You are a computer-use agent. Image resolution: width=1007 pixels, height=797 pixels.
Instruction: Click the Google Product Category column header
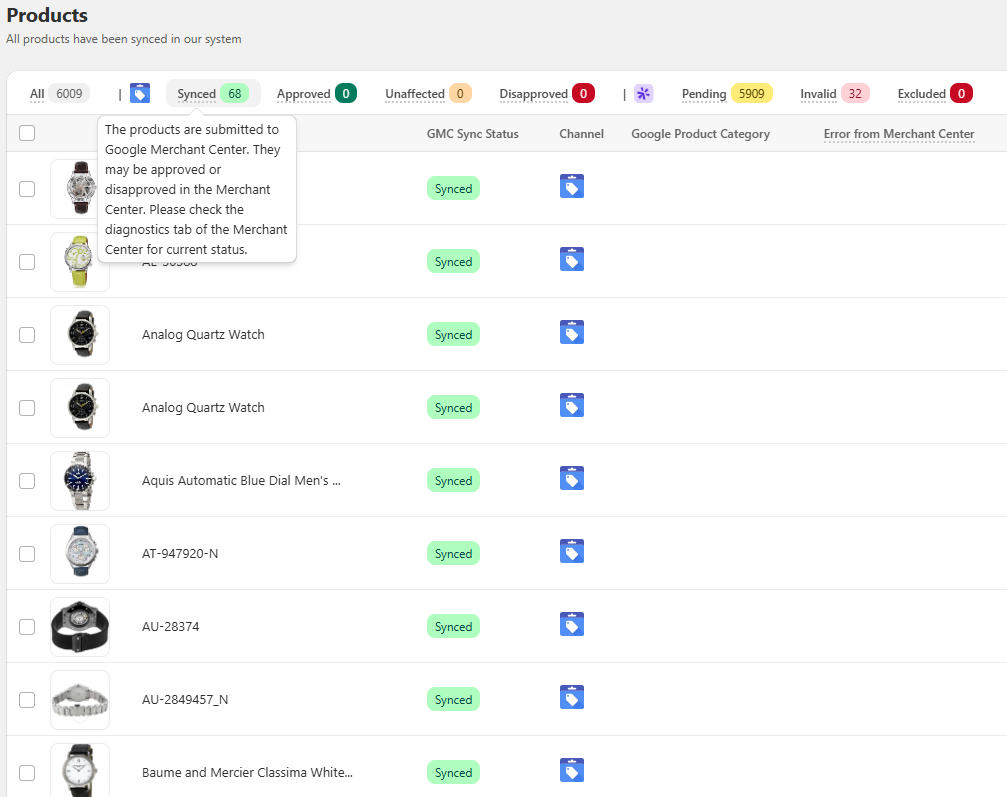point(701,134)
